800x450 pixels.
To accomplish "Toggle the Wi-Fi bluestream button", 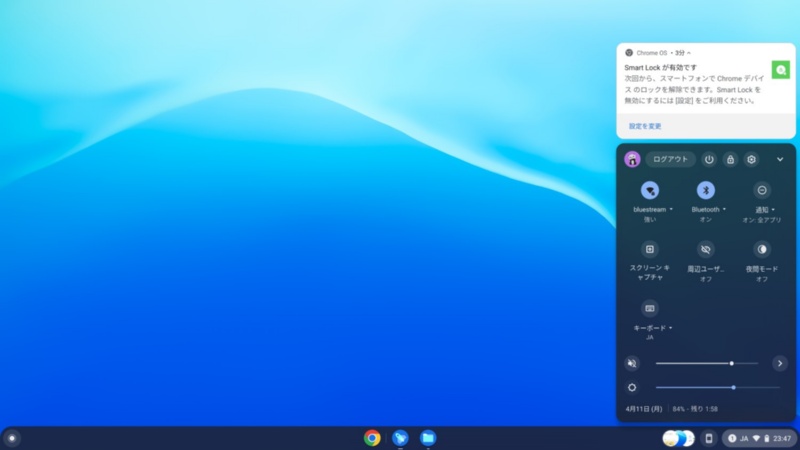I will click(650, 190).
